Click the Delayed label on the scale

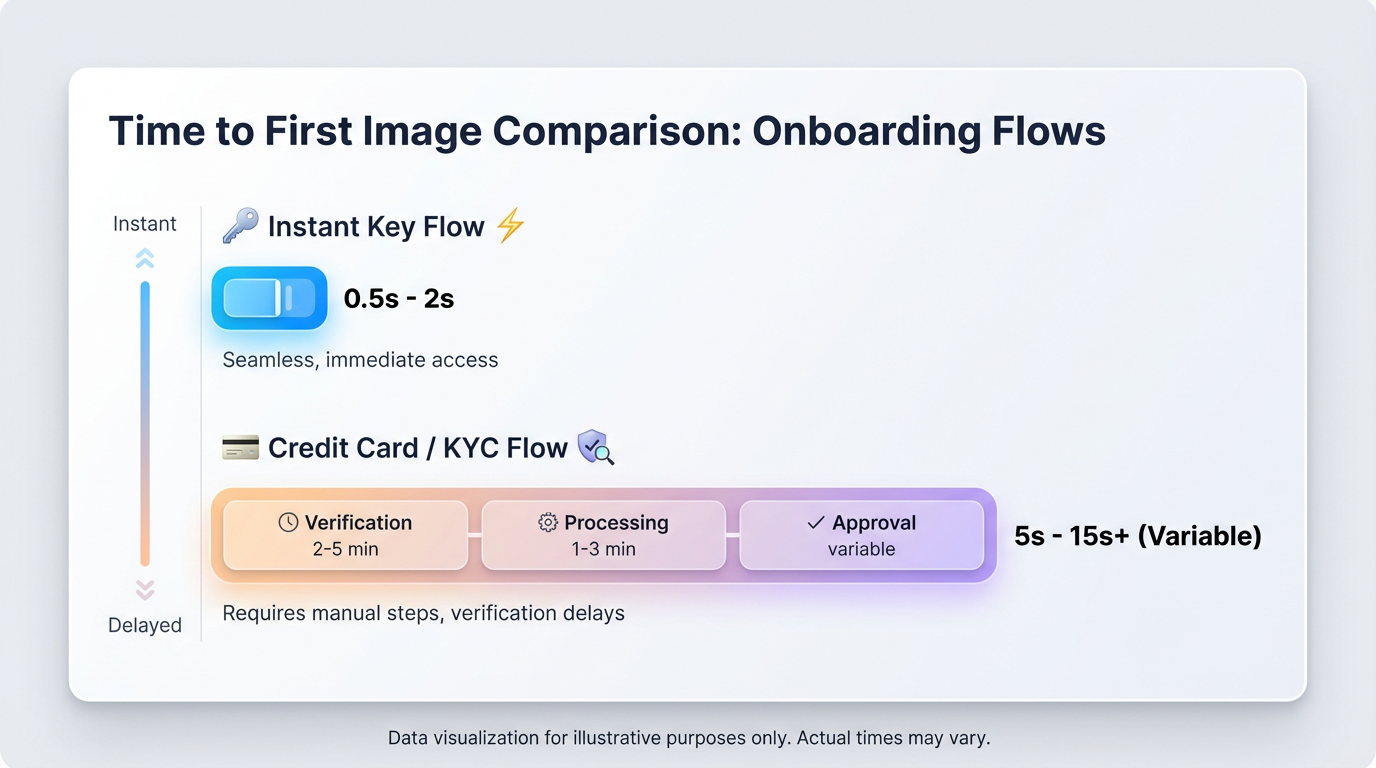point(145,625)
